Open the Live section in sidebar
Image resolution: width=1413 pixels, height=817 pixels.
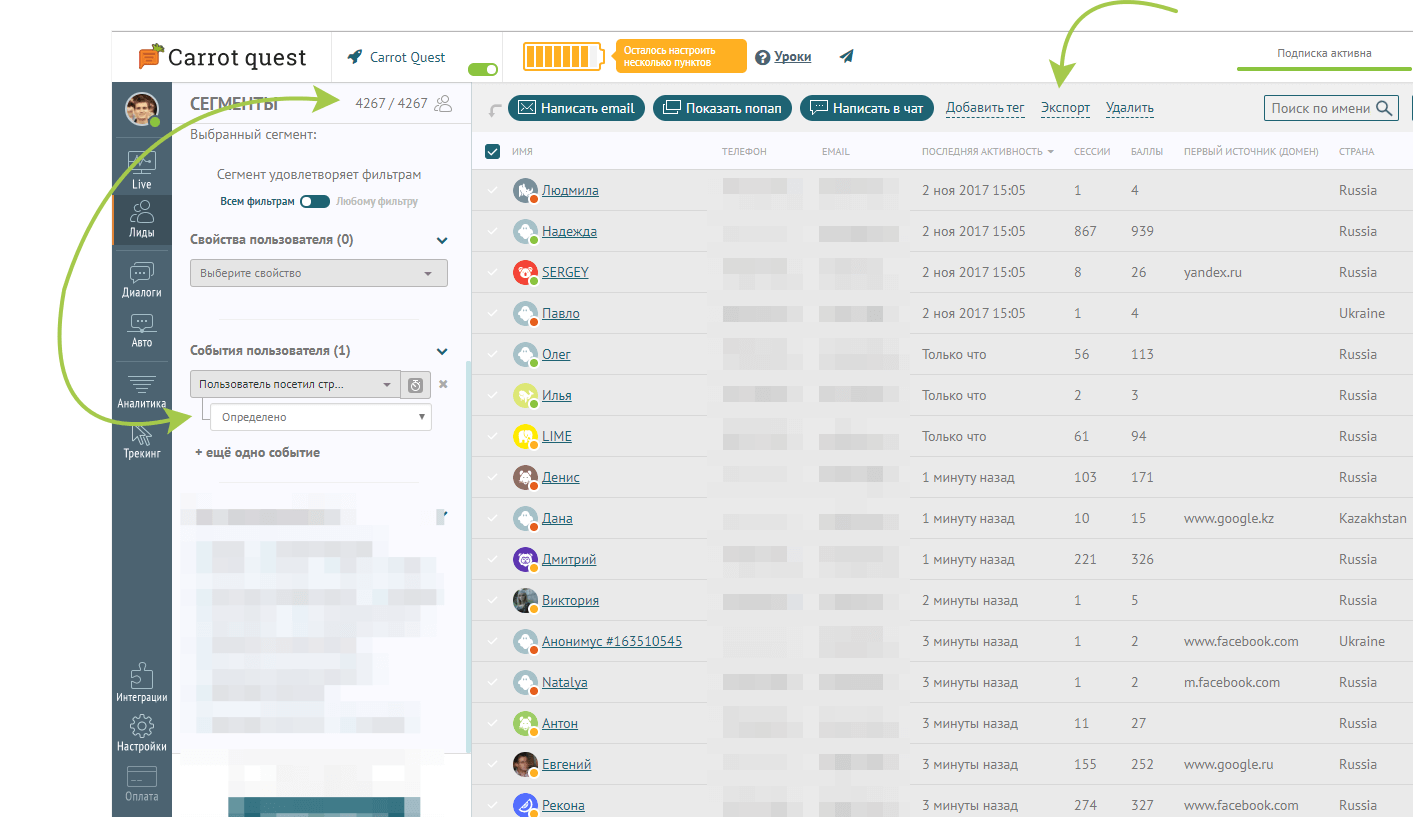[x=141, y=169]
